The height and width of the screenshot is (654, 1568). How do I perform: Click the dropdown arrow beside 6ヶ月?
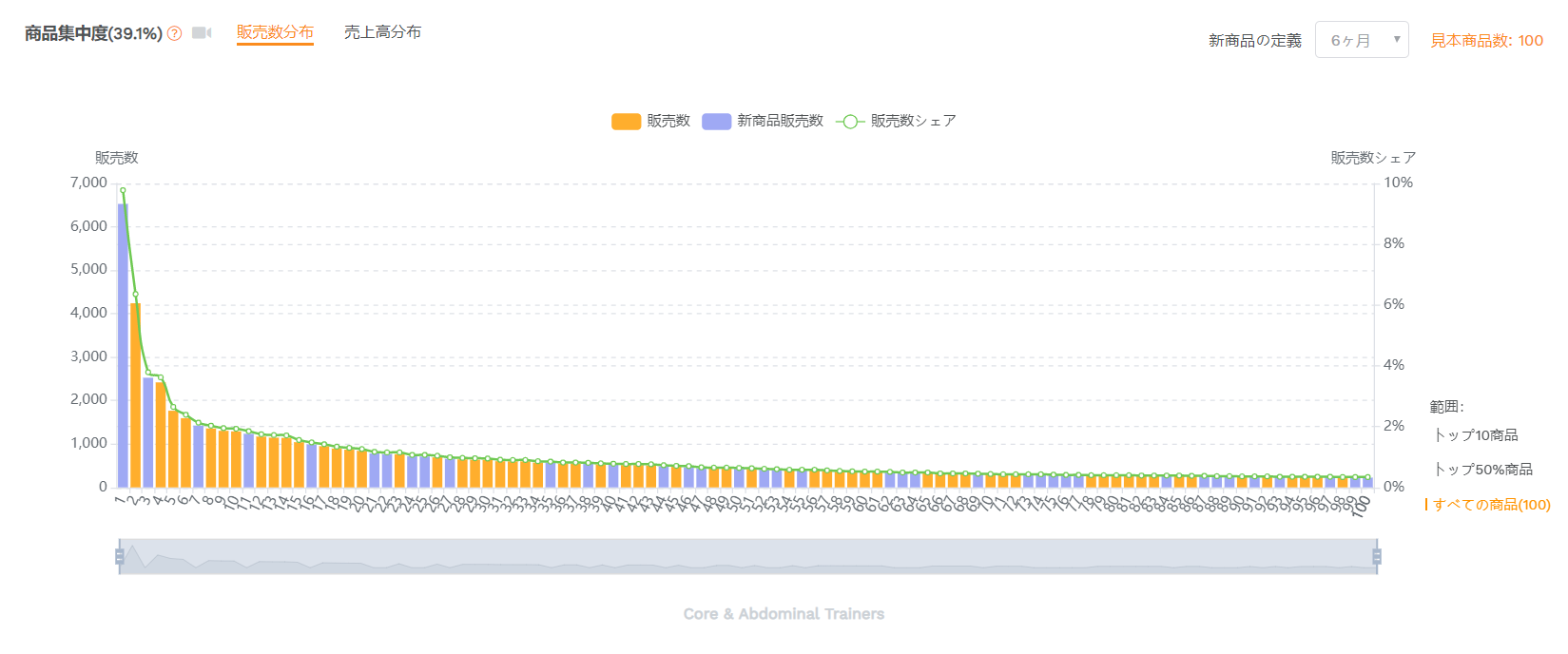(x=1397, y=40)
